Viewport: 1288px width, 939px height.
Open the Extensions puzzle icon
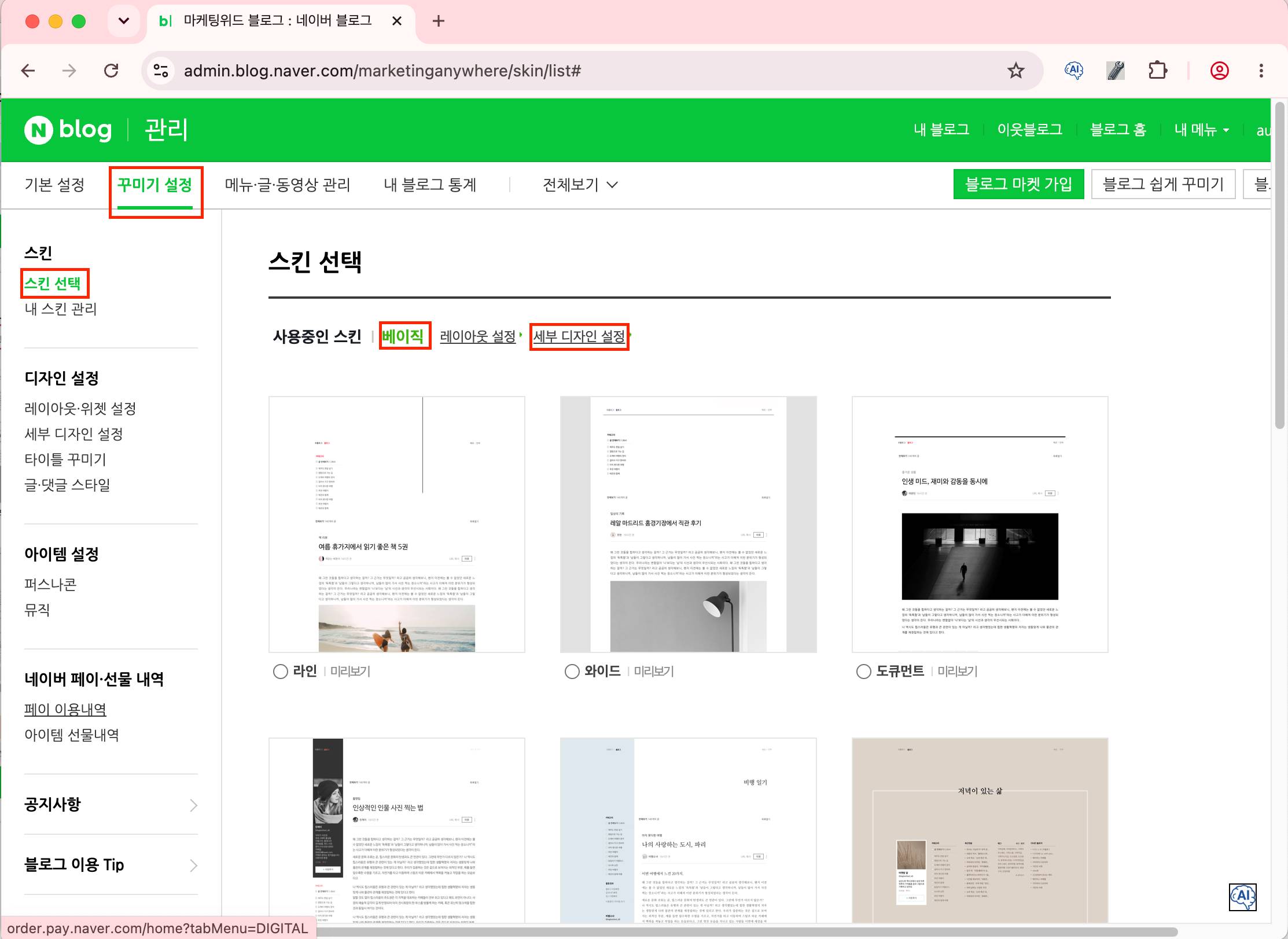coord(1157,71)
